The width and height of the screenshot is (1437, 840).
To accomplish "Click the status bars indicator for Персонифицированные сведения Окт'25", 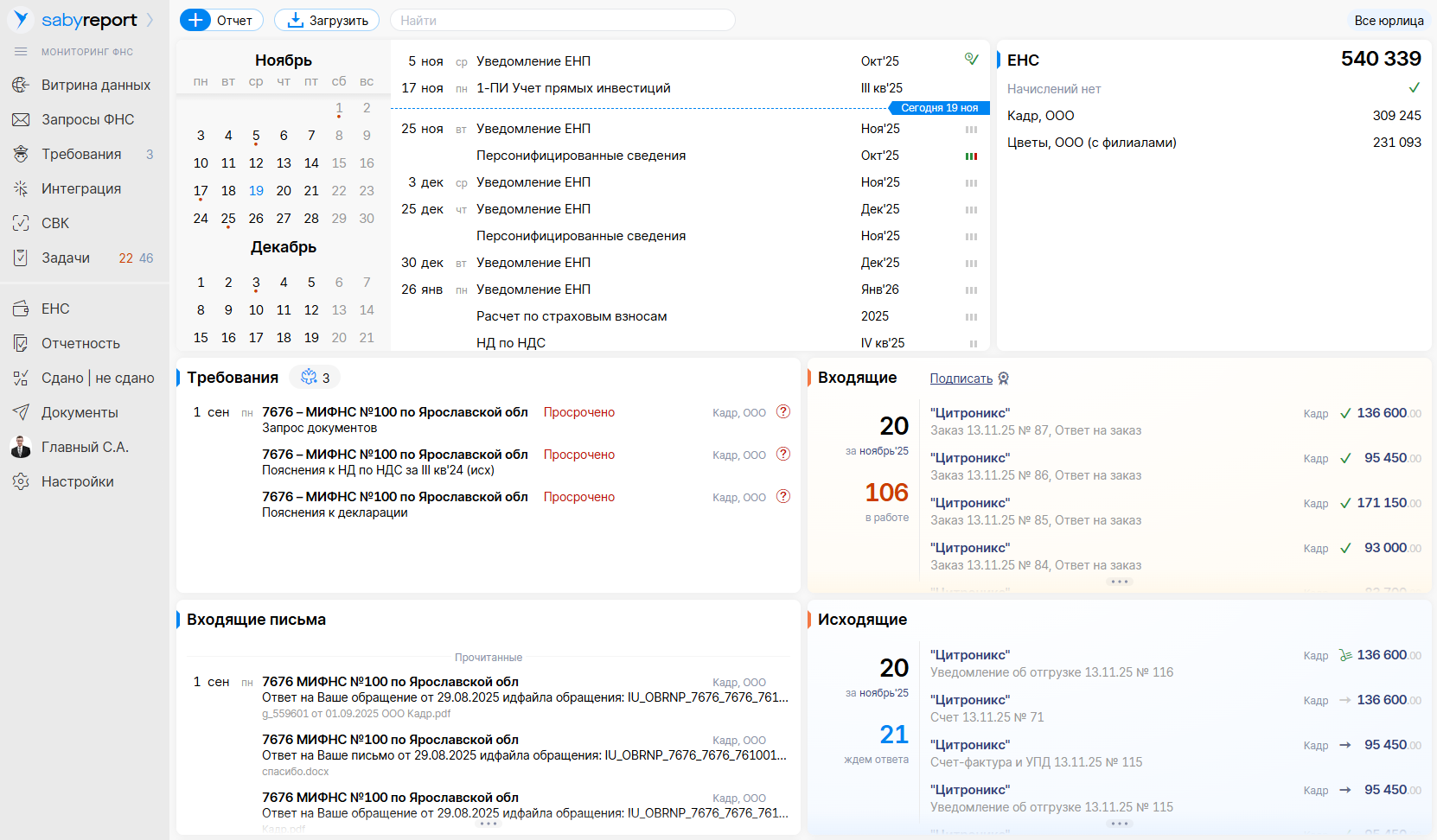I will (971, 156).
